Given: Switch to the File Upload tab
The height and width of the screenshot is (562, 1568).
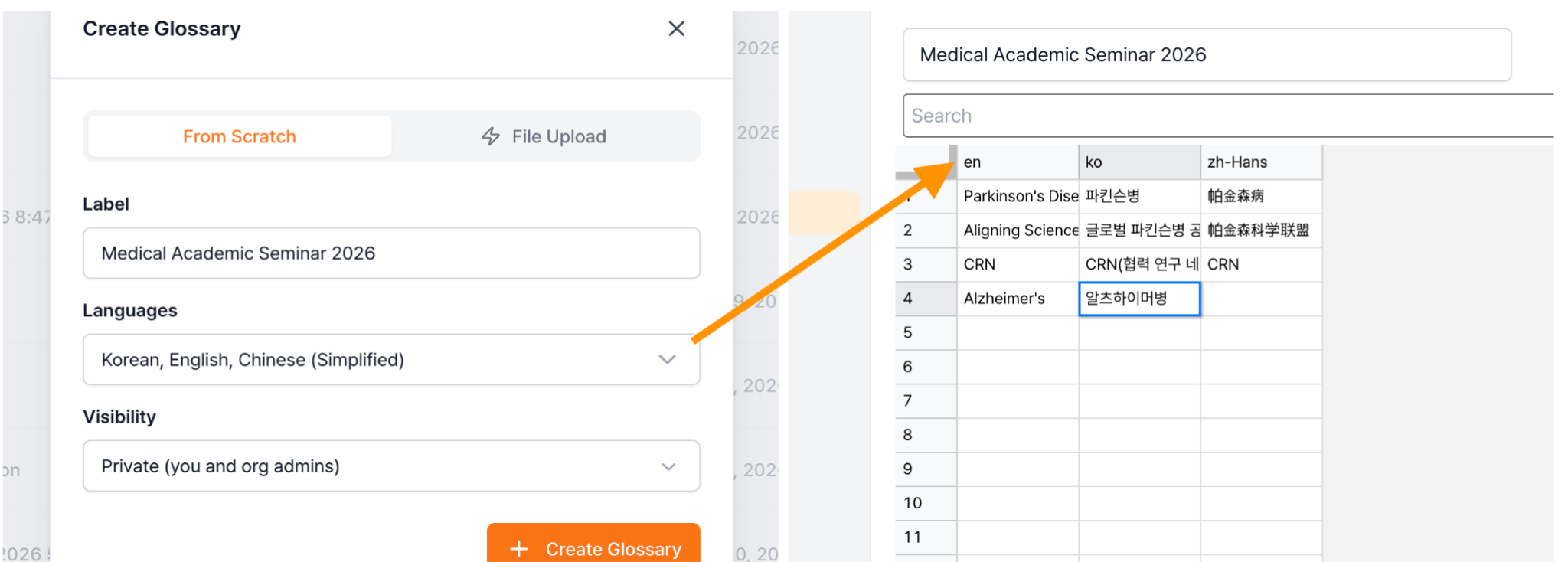Looking at the screenshot, I should (544, 136).
